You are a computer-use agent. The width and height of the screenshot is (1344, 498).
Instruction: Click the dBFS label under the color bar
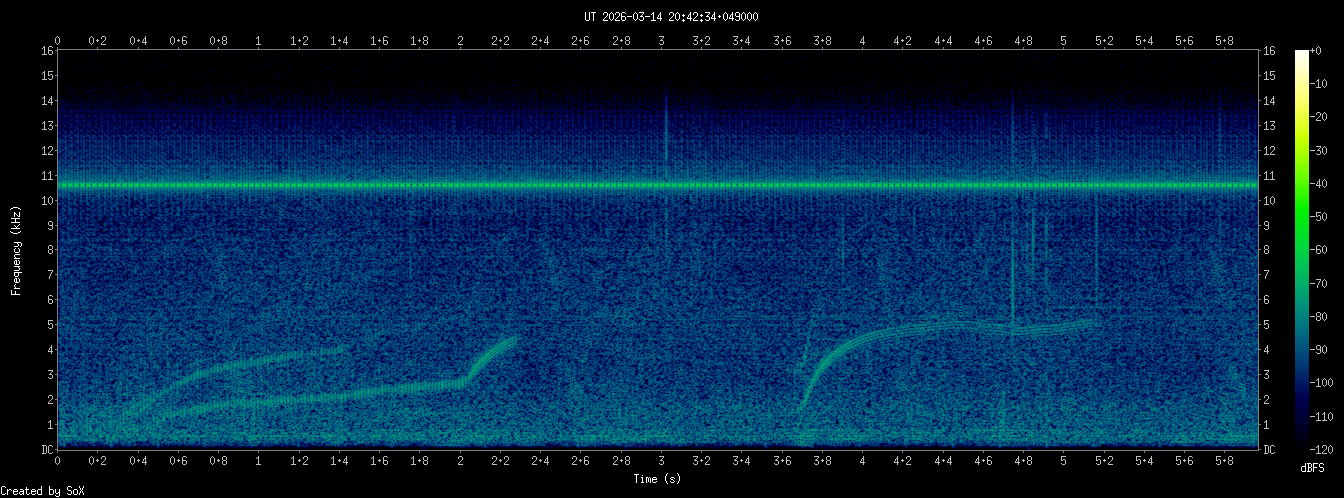(x=1315, y=467)
